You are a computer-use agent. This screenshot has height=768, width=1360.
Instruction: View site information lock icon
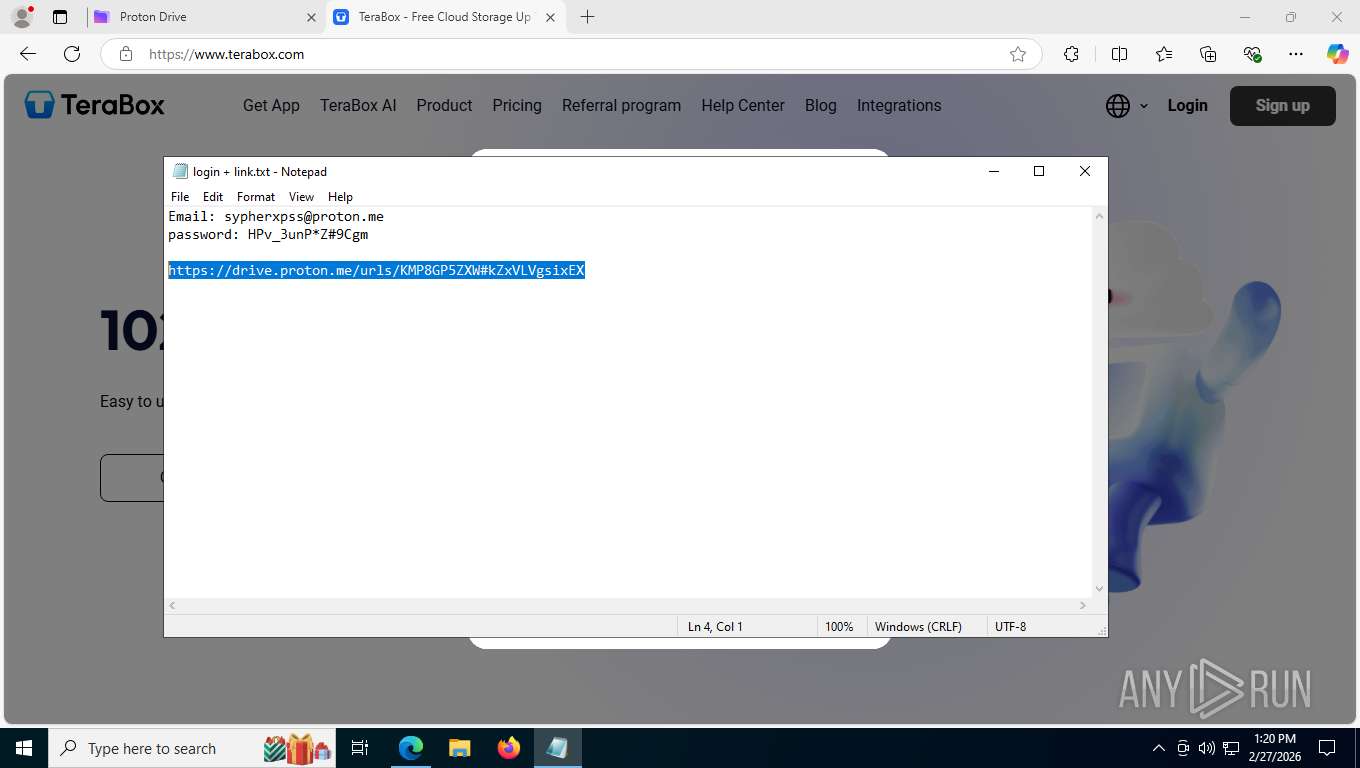pyautogui.click(x=126, y=54)
